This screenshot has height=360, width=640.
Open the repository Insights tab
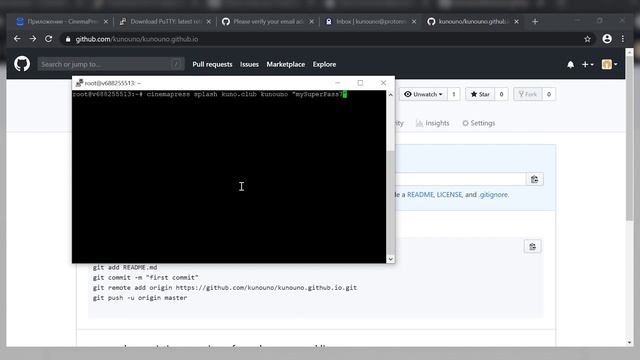click(433, 123)
